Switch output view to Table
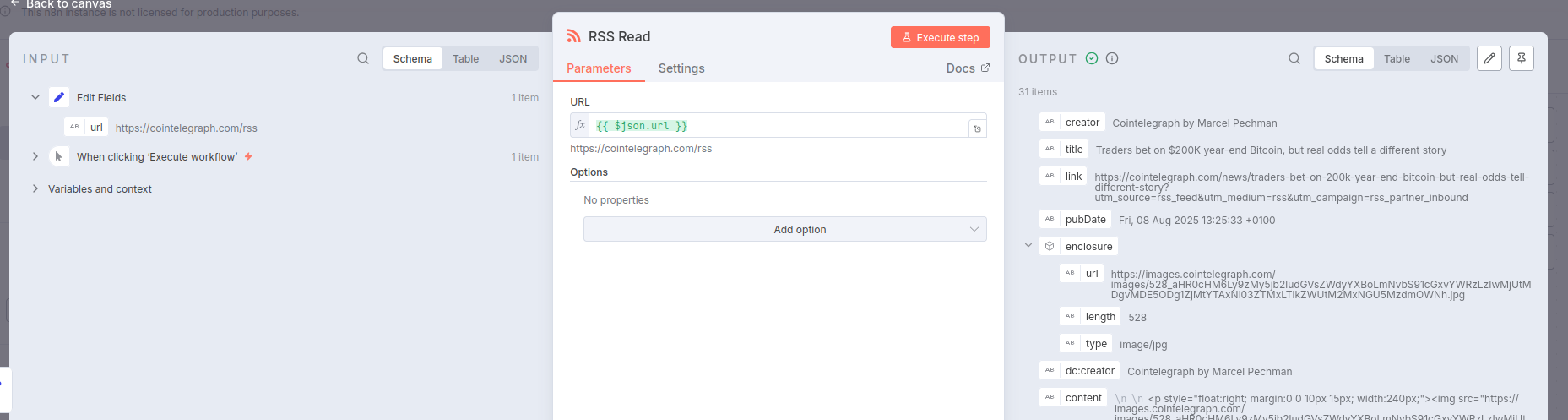This screenshot has width=1568, height=420. [1397, 58]
